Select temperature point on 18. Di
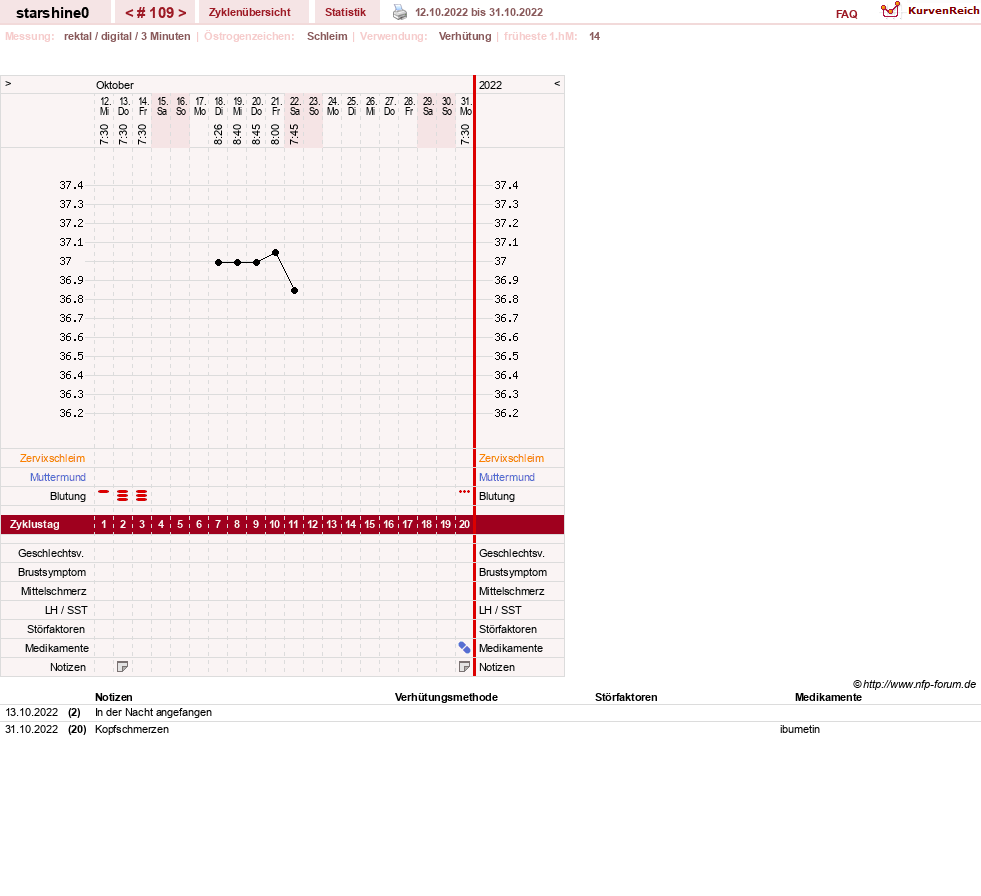Screen dimensions: 981x896 point(218,262)
